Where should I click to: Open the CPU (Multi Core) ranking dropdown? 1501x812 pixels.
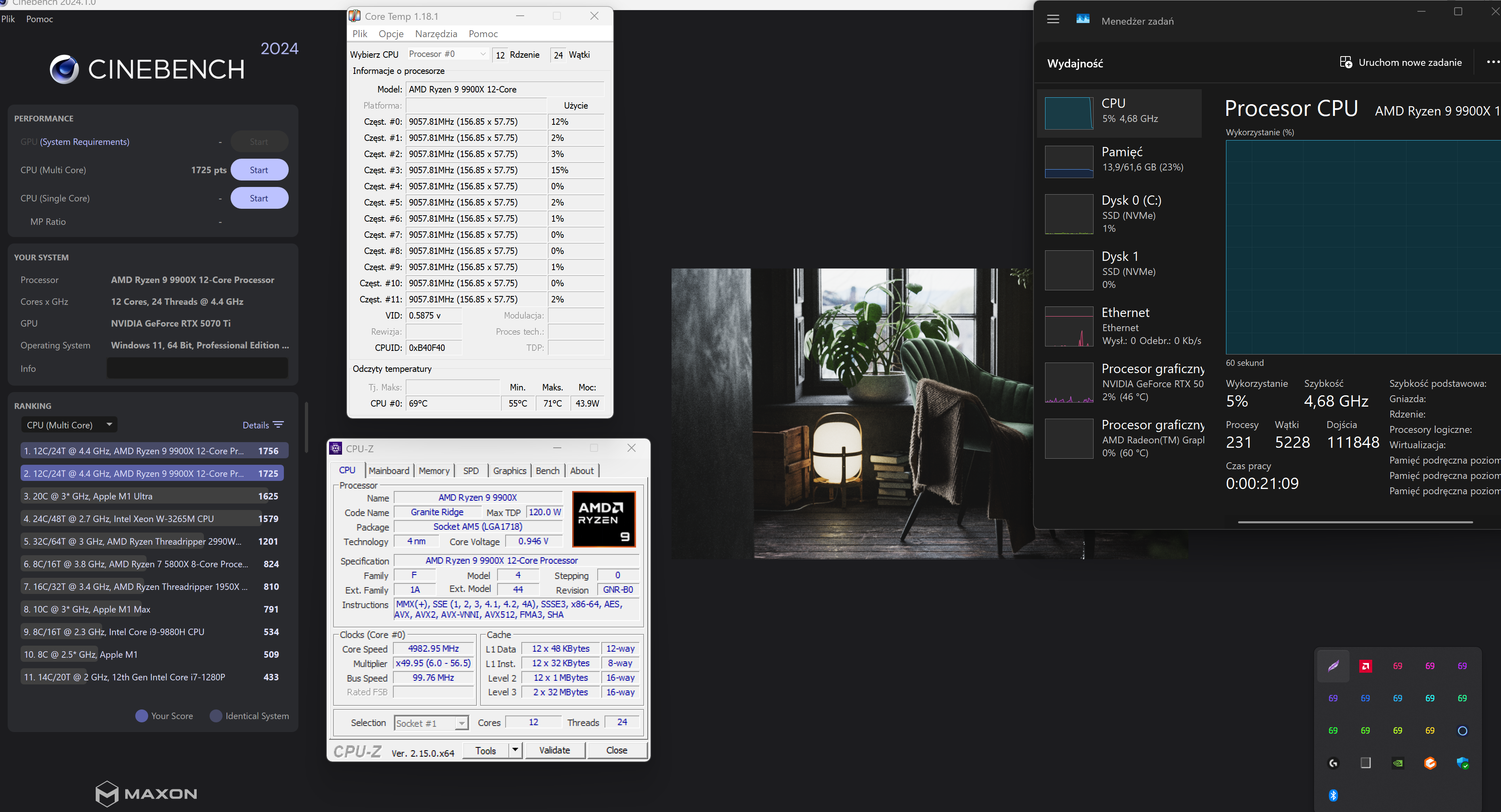pyautogui.click(x=69, y=425)
